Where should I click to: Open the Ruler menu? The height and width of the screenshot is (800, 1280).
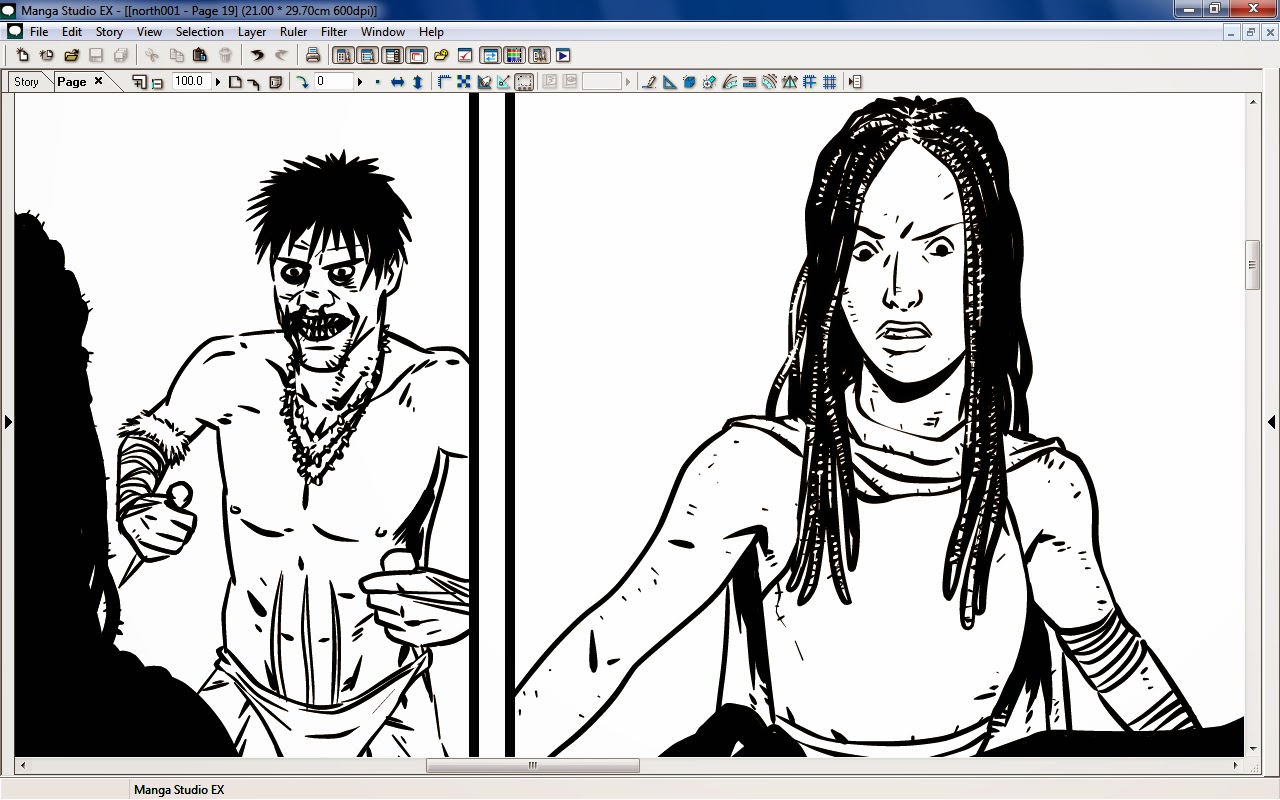coord(293,32)
